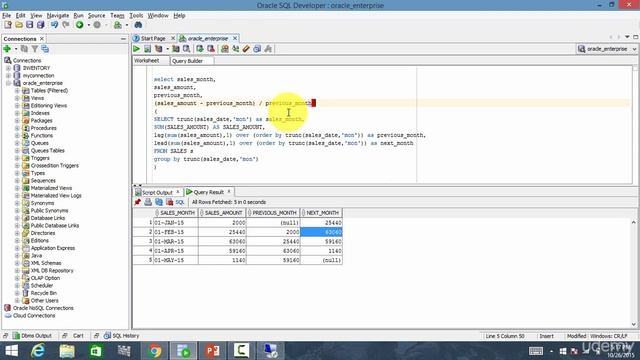This screenshot has height=360, width=640.
Task: Switch to the Start Page tab
Action: 153,38
